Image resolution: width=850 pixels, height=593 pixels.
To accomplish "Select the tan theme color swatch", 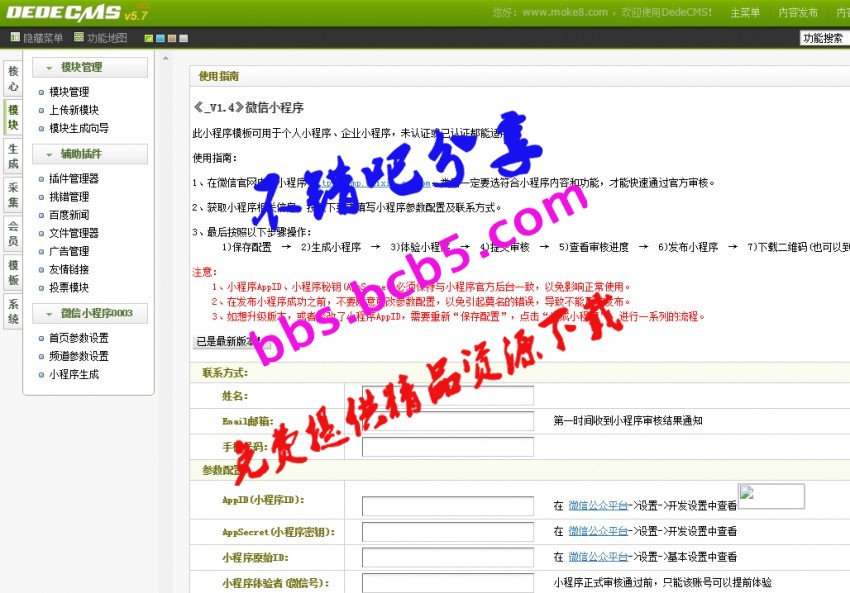I will pyautogui.click(x=172, y=38).
